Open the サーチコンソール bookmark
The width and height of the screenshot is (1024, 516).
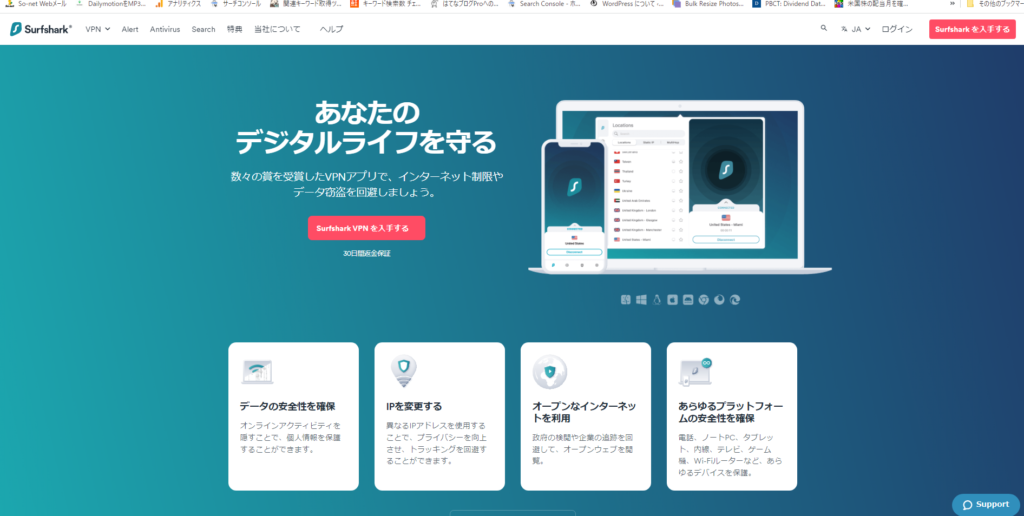(235, 4)
